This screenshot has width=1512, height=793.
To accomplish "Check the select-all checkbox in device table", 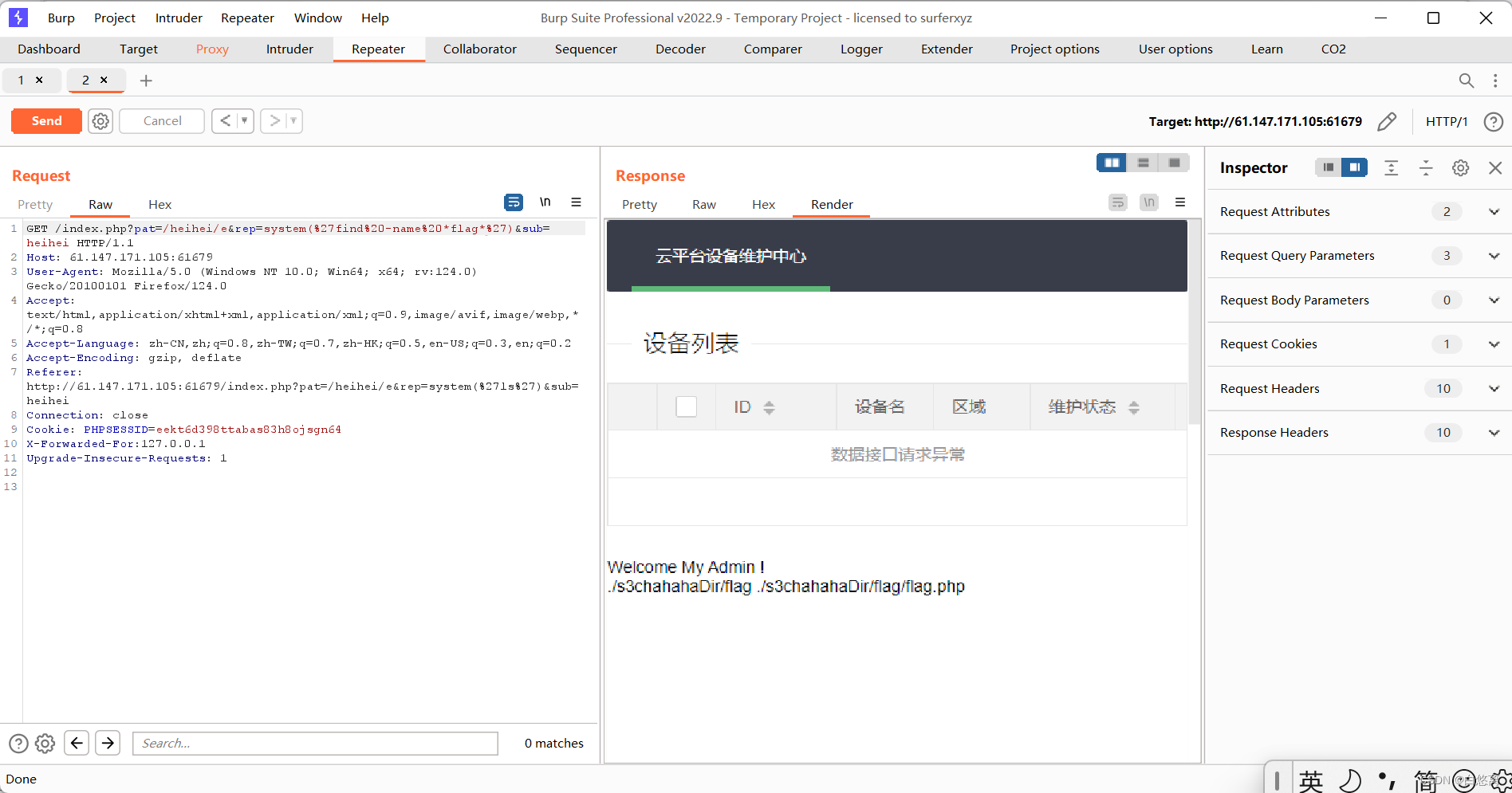I will coord(686,406).
